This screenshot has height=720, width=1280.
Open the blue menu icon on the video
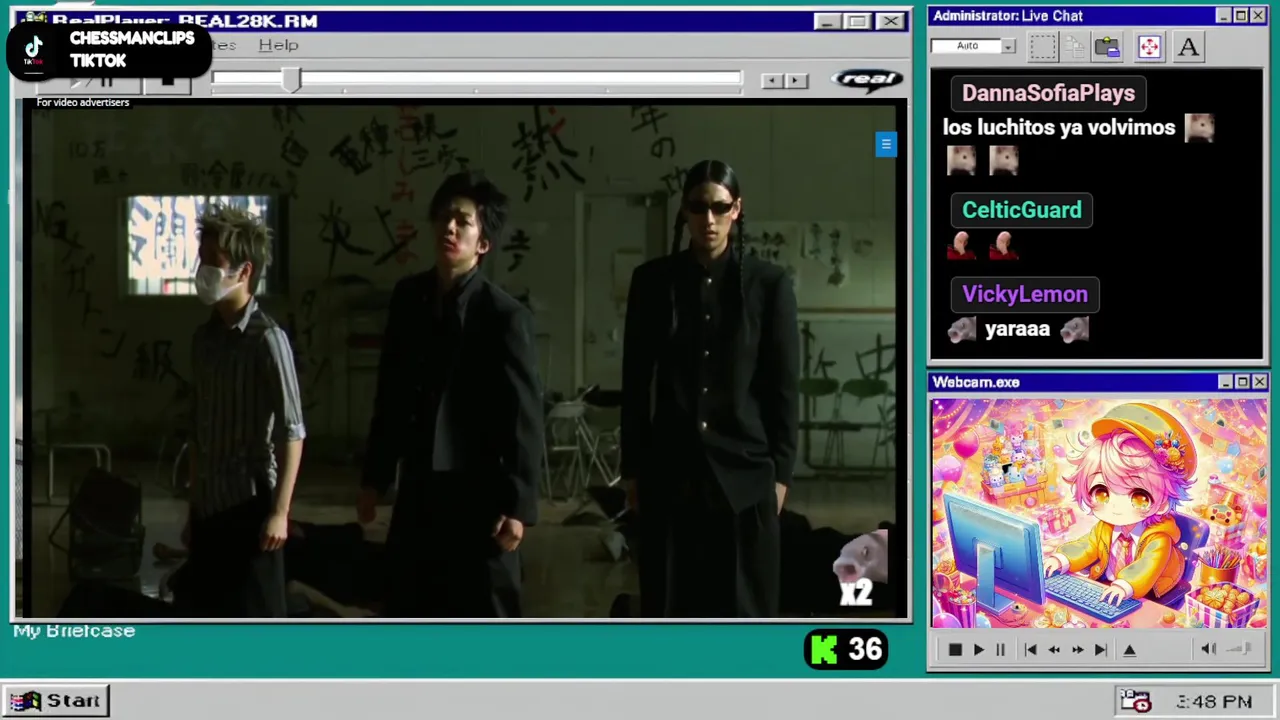coord(886,145)
